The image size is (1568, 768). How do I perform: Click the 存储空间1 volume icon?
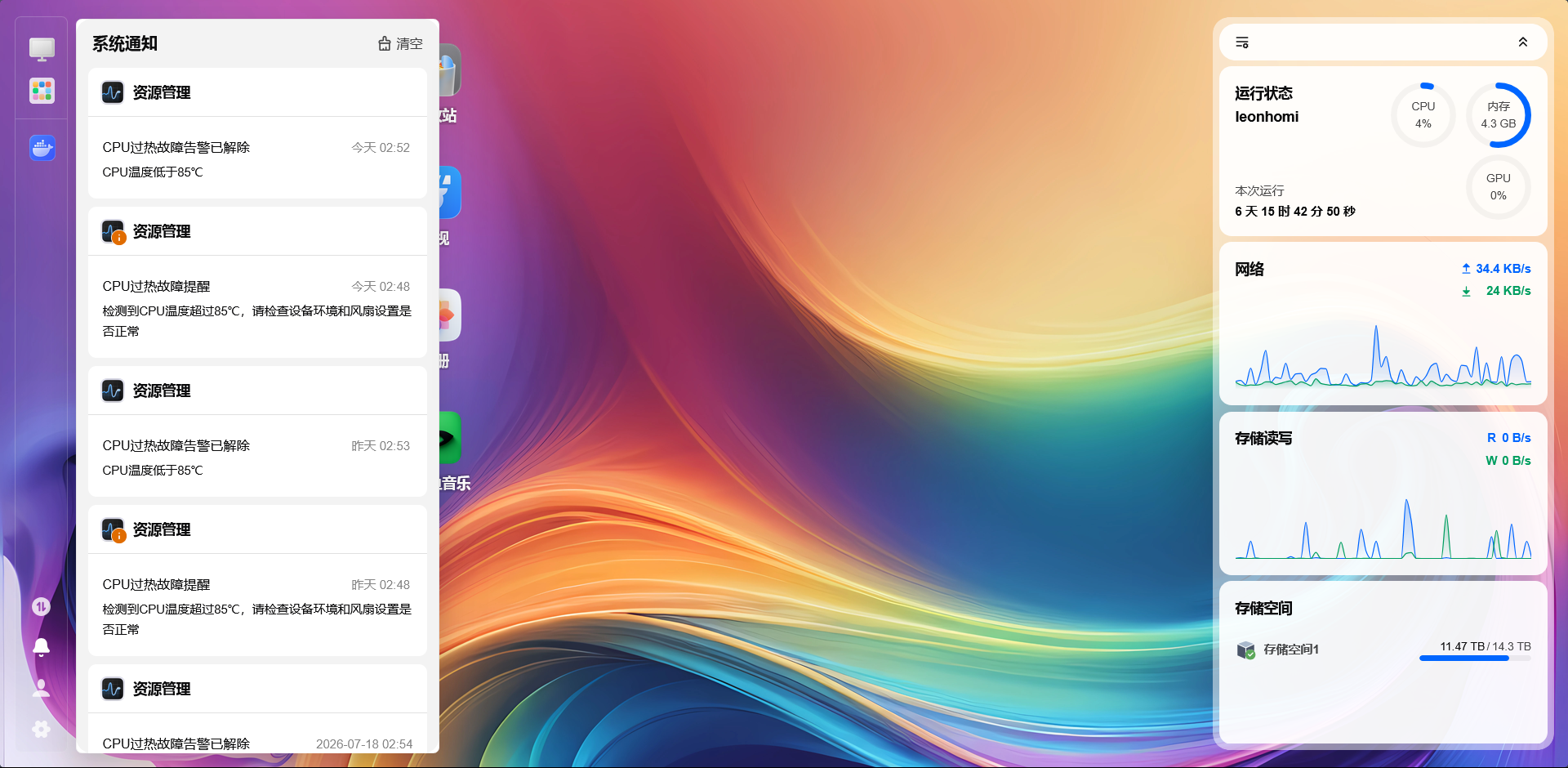[x=1245, y=650]
